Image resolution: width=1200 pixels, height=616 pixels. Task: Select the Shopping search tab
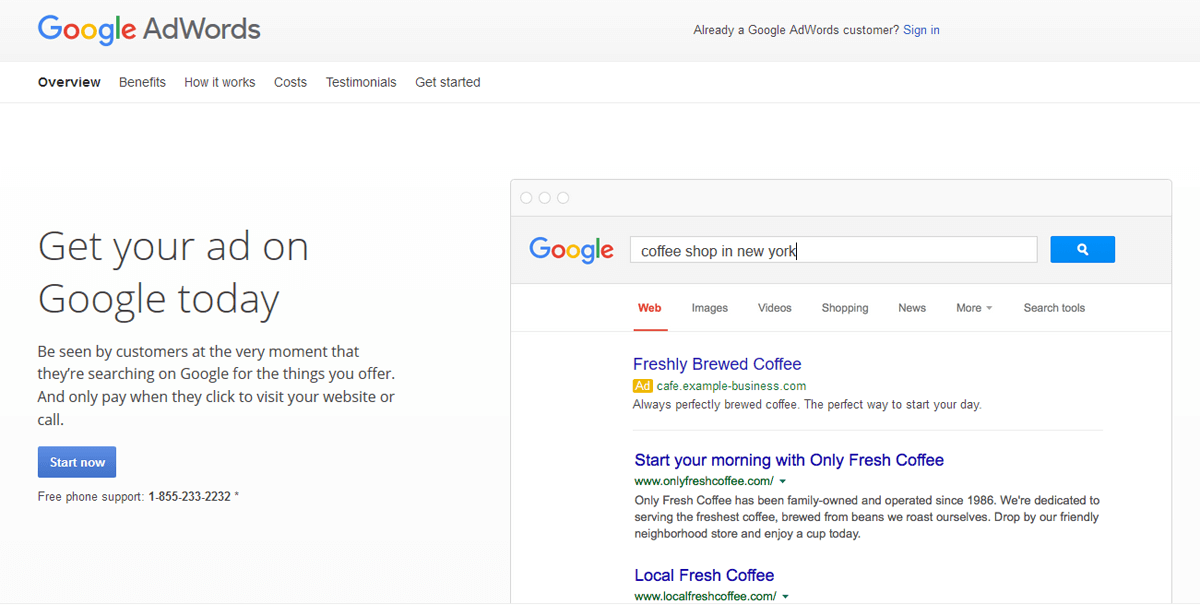tap(845, 308)
